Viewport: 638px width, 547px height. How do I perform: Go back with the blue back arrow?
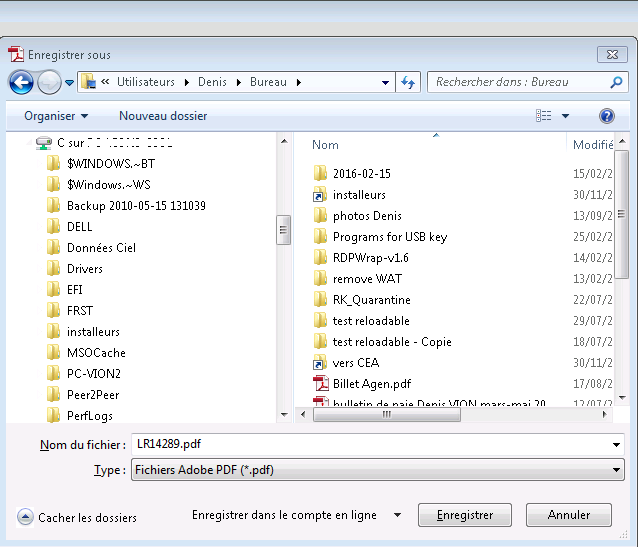(x=21, y=82)
